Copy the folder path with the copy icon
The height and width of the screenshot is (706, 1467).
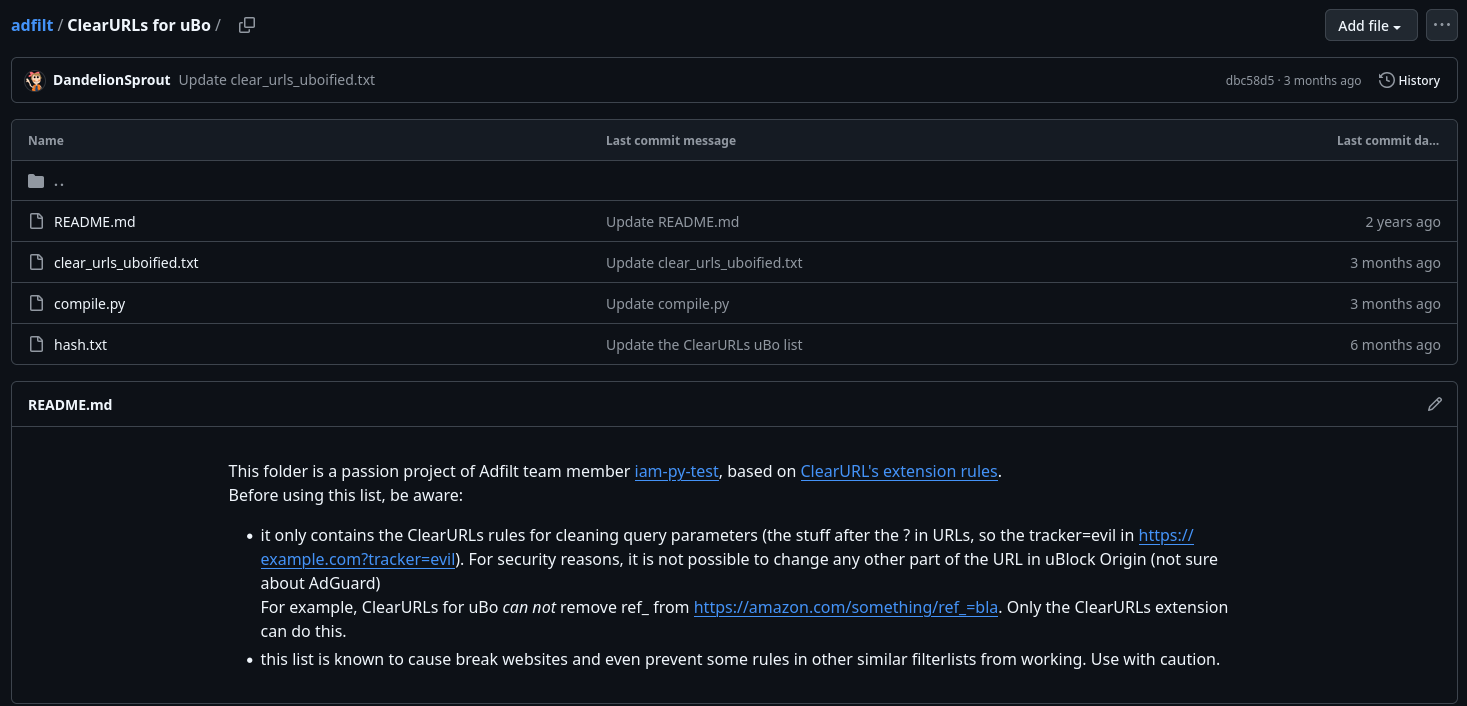pyautogui.click(x=247, y=25)
